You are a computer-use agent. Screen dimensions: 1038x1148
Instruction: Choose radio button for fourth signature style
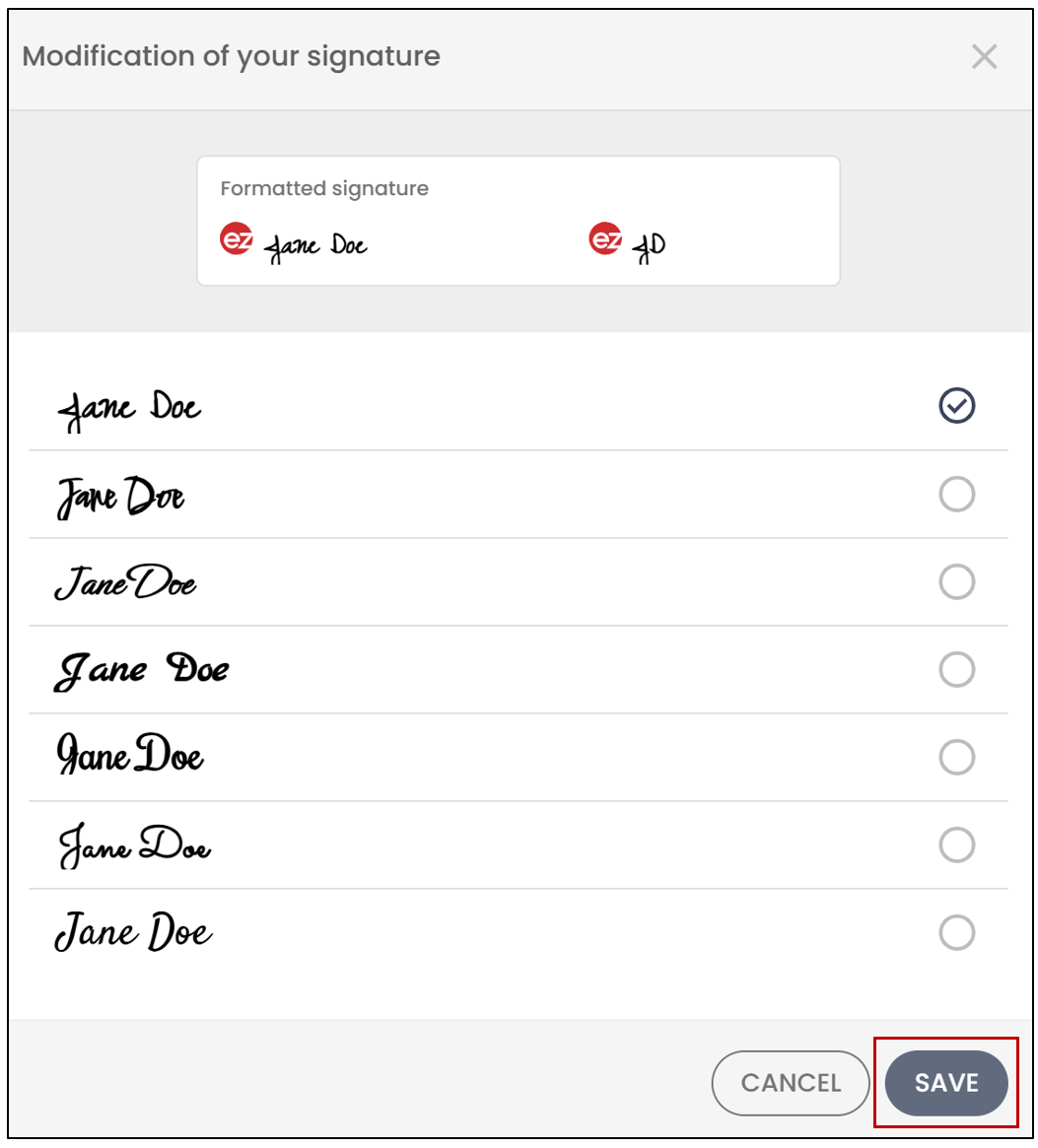pyautogui.click(x=957, y=669)
